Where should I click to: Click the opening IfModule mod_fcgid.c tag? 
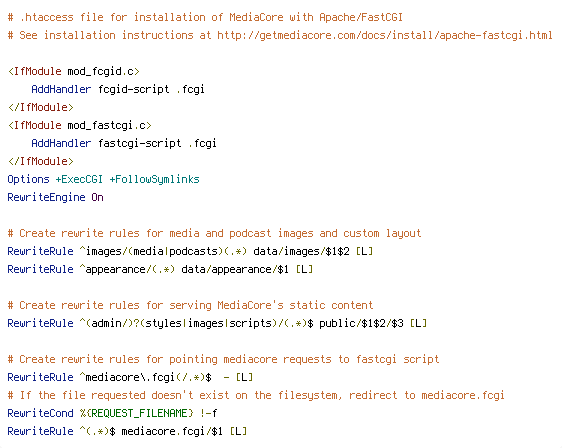(x=73, y=71)
